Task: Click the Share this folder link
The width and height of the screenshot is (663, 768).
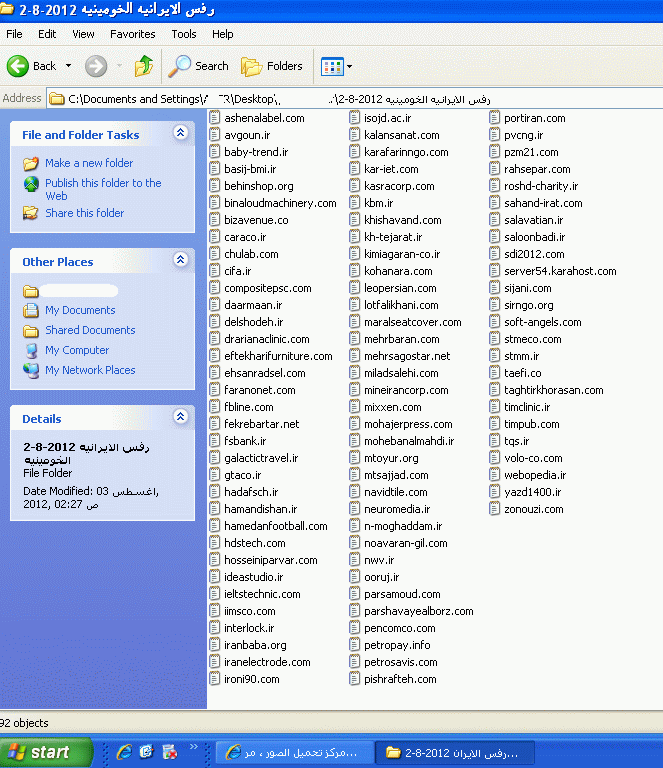Action: coord(85,213)
